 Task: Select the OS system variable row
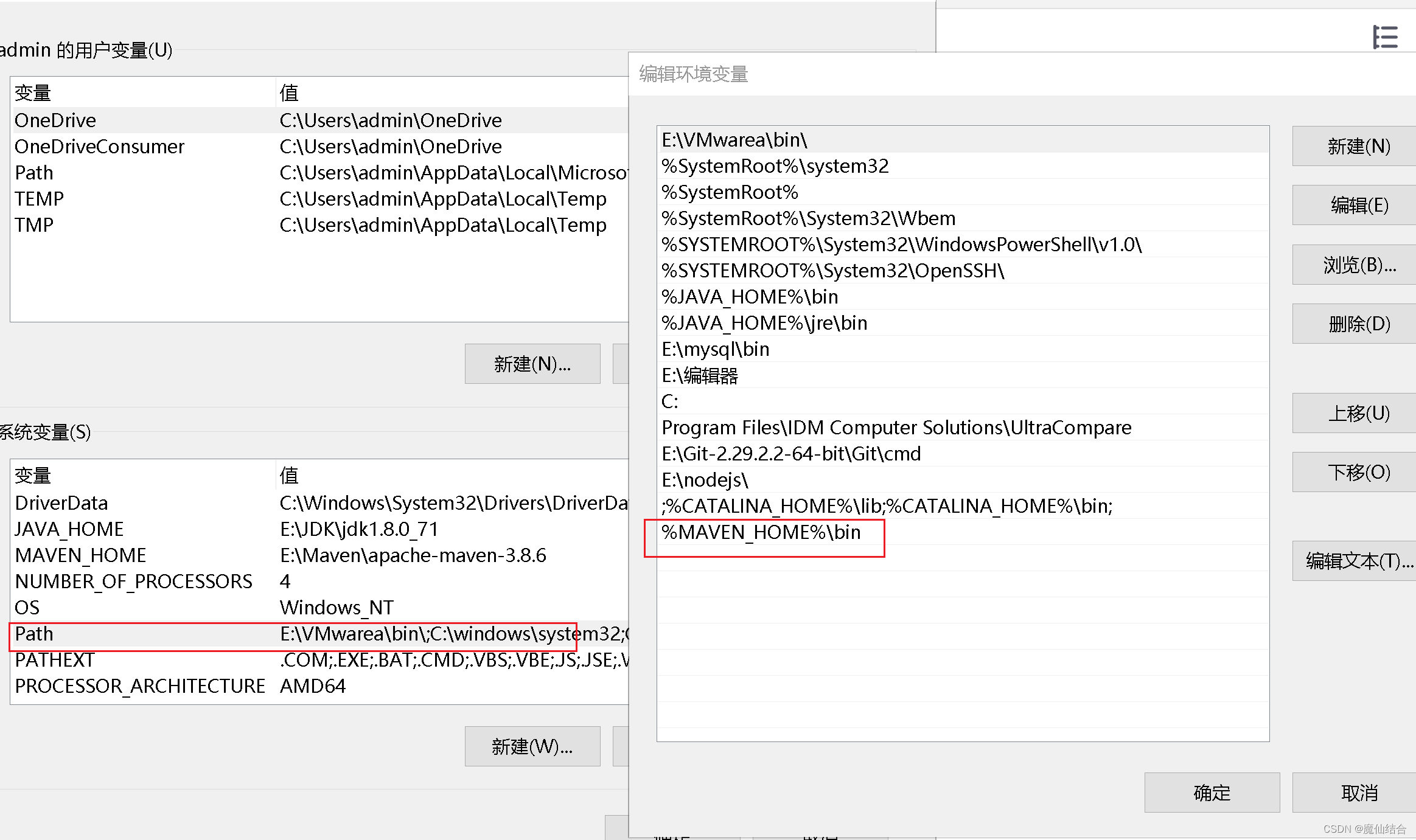point(319,608)
